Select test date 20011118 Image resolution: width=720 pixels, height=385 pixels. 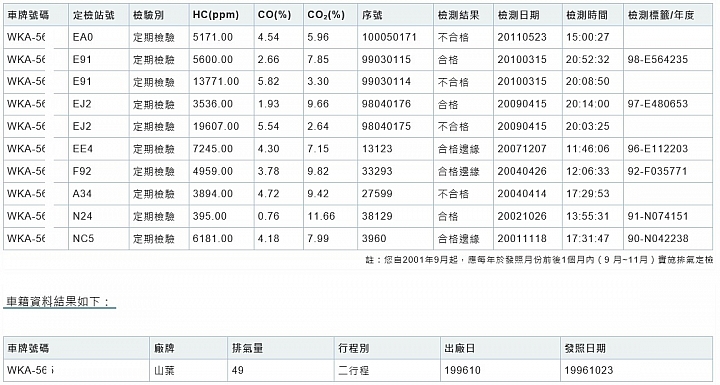pos(522,238)
